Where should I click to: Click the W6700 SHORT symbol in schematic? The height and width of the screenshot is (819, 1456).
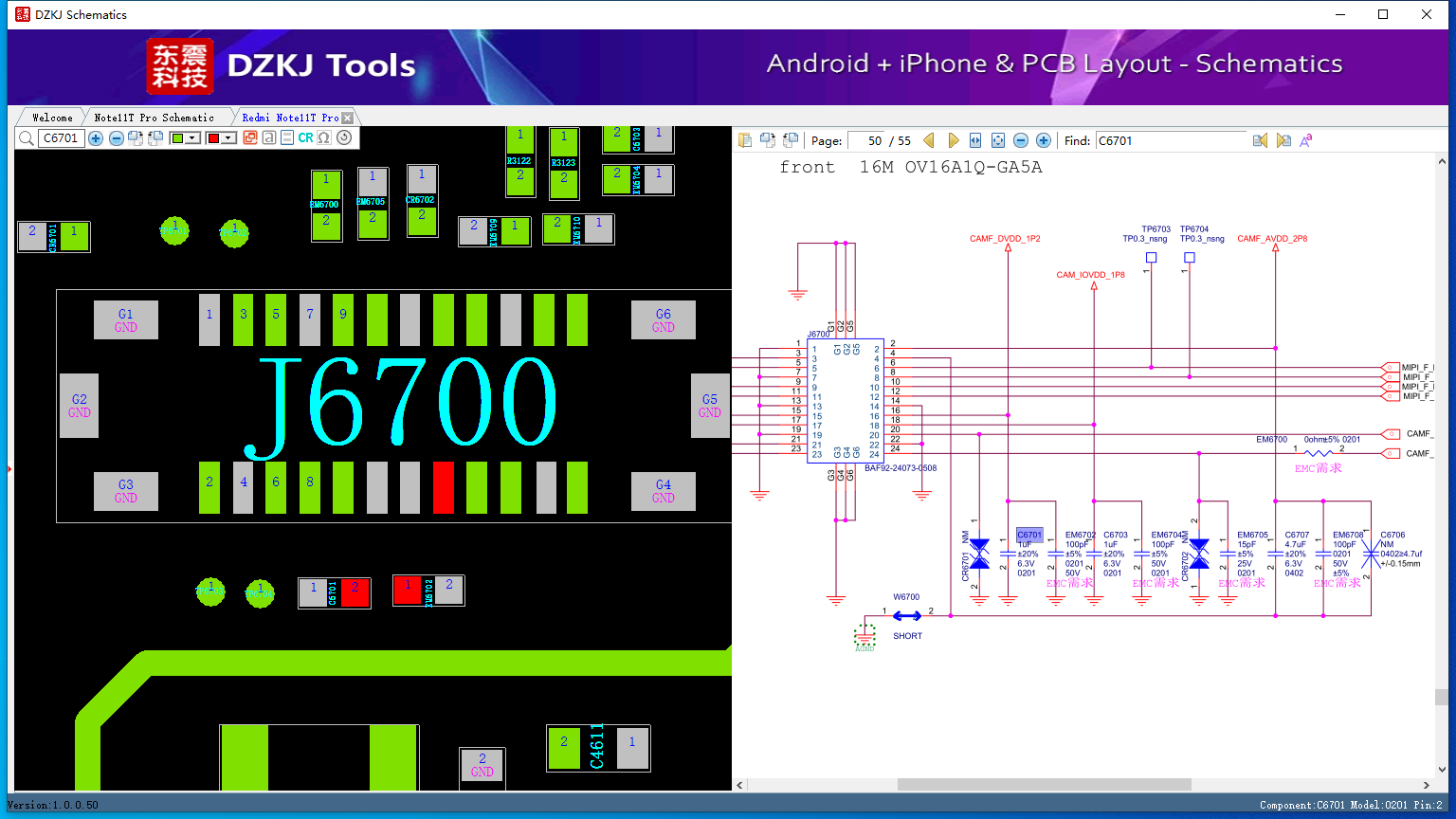pyautogui.click(x=907, y=616)
